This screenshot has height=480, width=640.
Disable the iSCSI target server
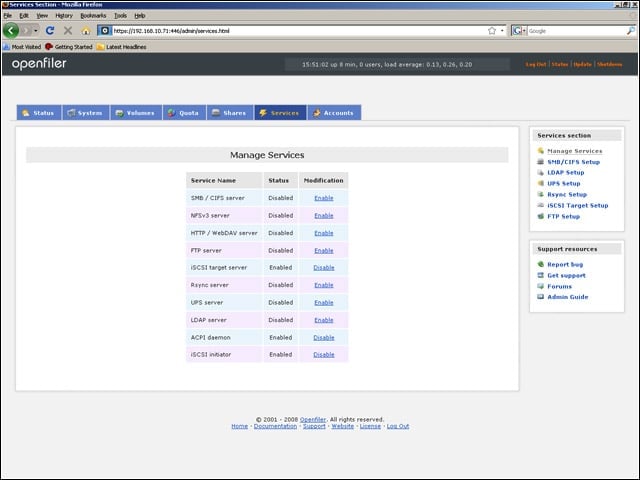pos(324,268)
